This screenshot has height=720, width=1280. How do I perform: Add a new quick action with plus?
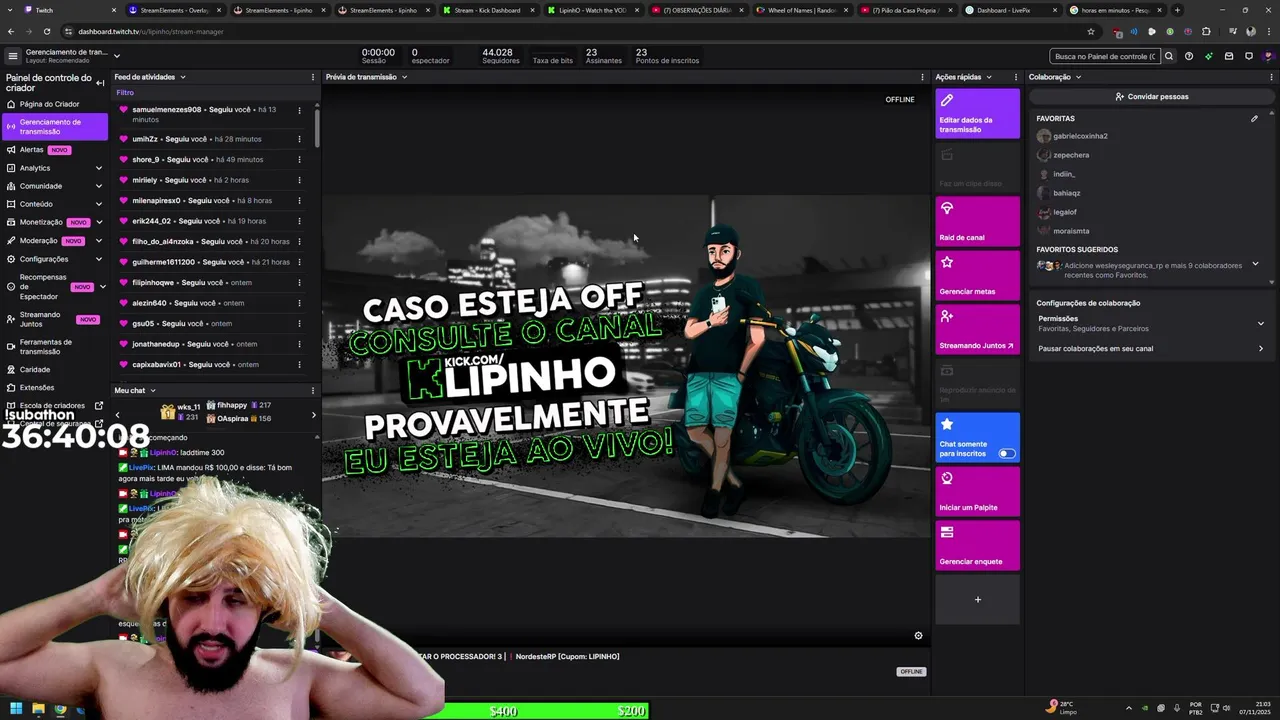point(978,599)
